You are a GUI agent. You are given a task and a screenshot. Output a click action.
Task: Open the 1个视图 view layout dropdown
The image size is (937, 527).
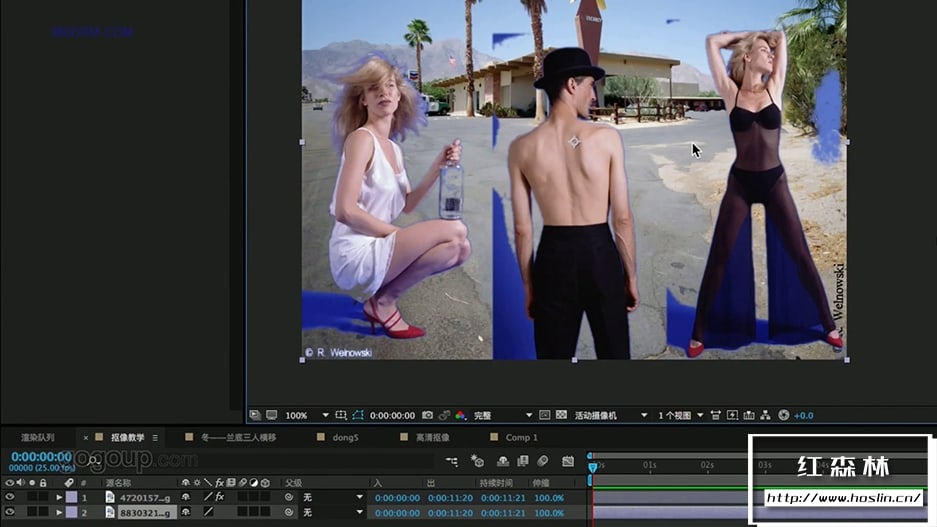pos(681,415)
